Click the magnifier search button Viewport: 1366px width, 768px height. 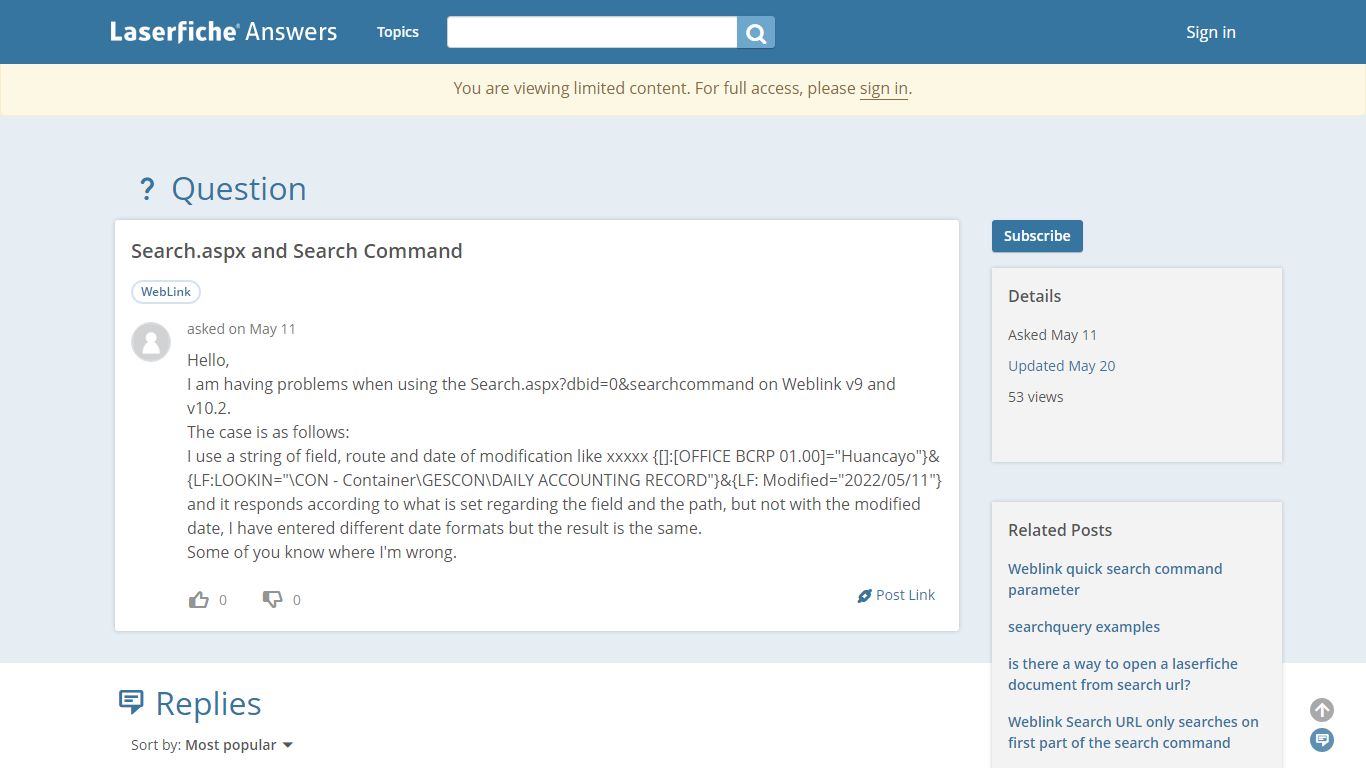[756, 32]
